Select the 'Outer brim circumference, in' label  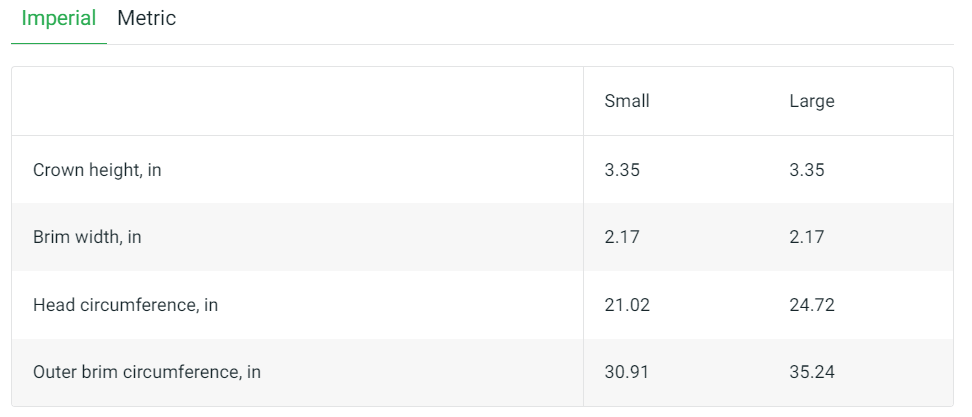147,372
